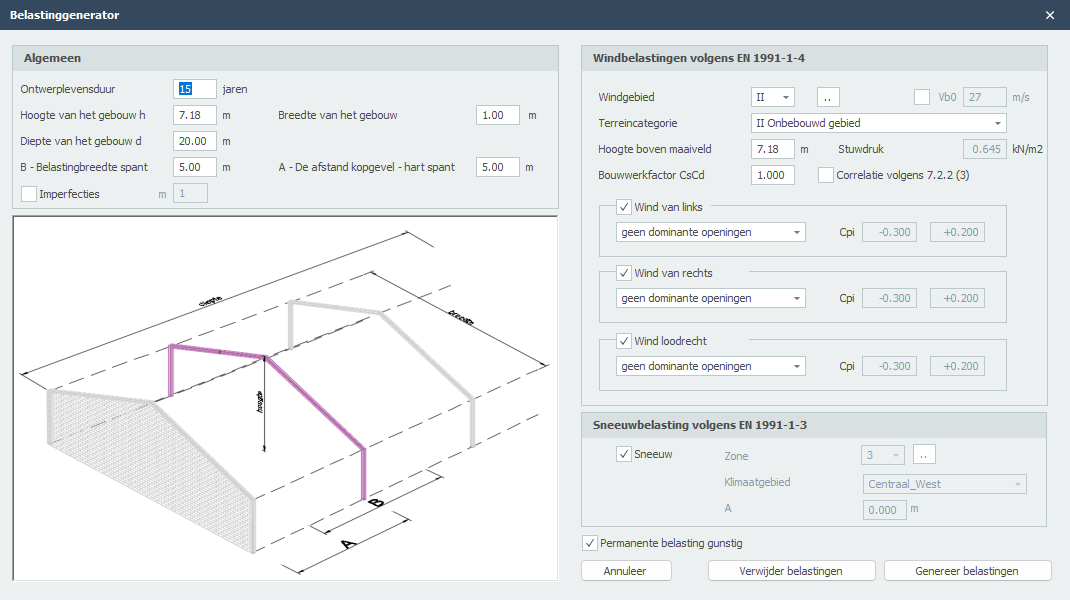The image size is (1070, 600).
Task: Disable the Wind van rechts option
Action: click(x=625, y=273)
